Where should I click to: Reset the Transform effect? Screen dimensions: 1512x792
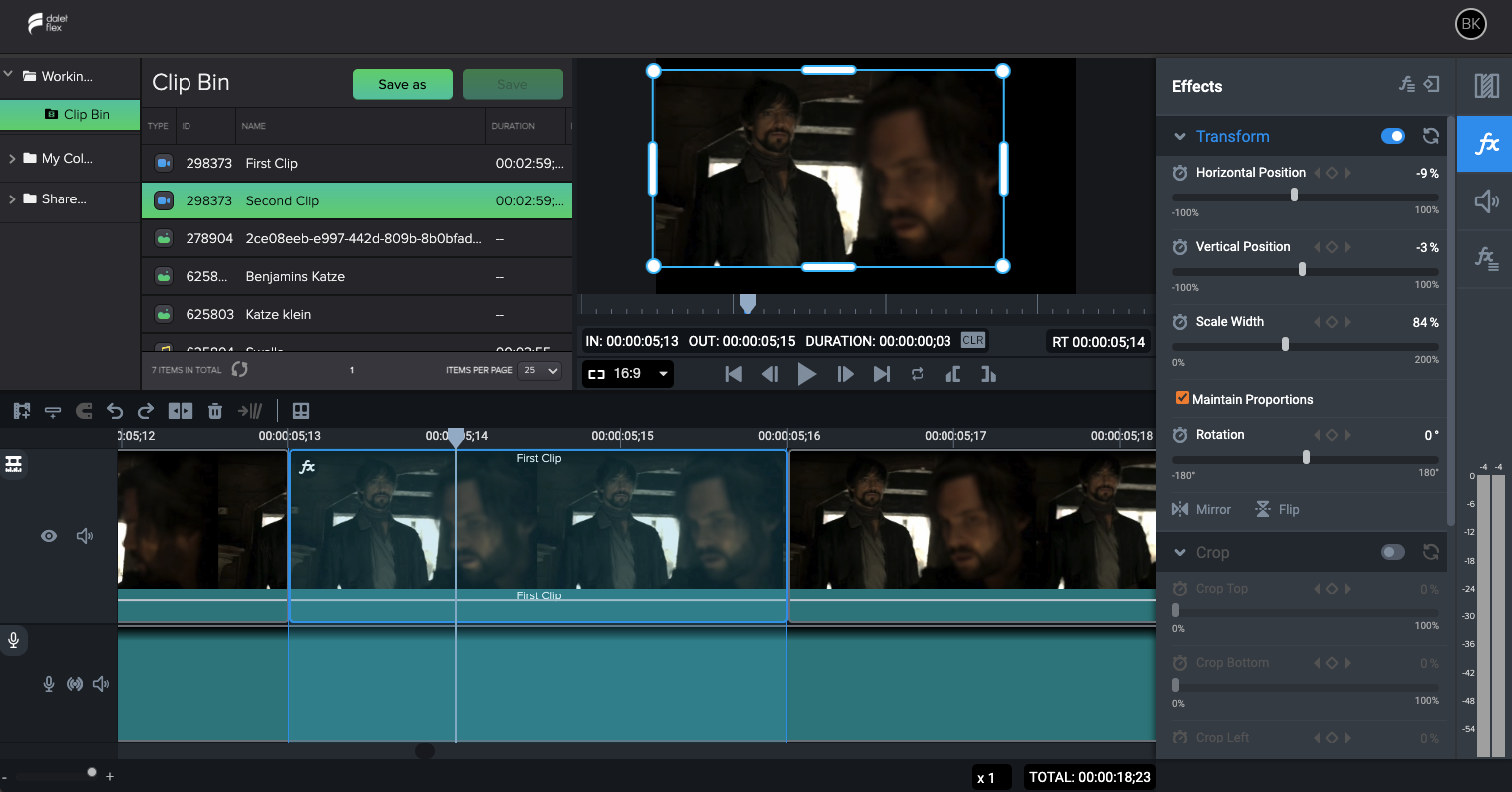pyautogui.click(x=1430, y=136)
